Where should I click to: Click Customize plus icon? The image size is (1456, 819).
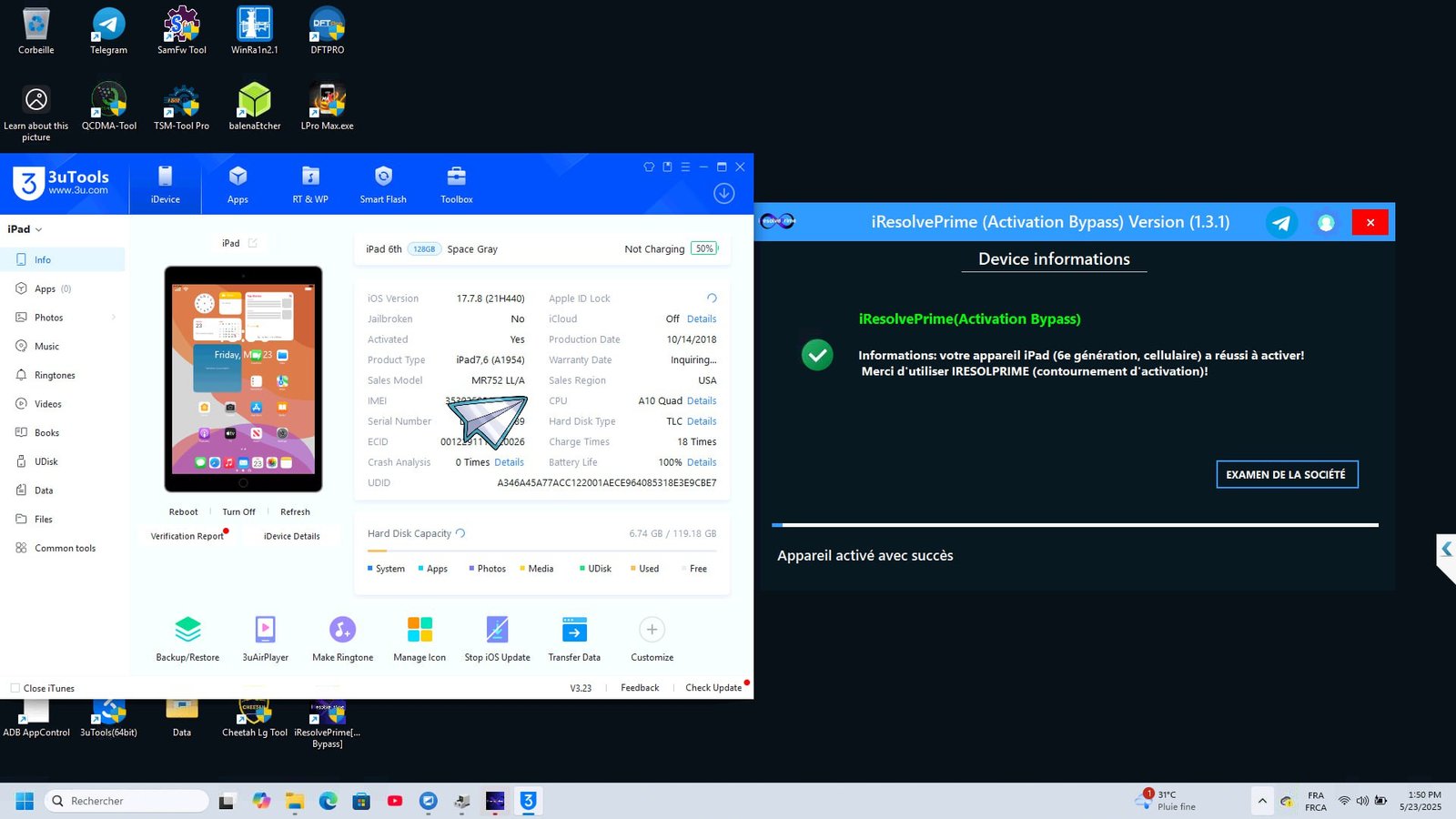[652, 630]
